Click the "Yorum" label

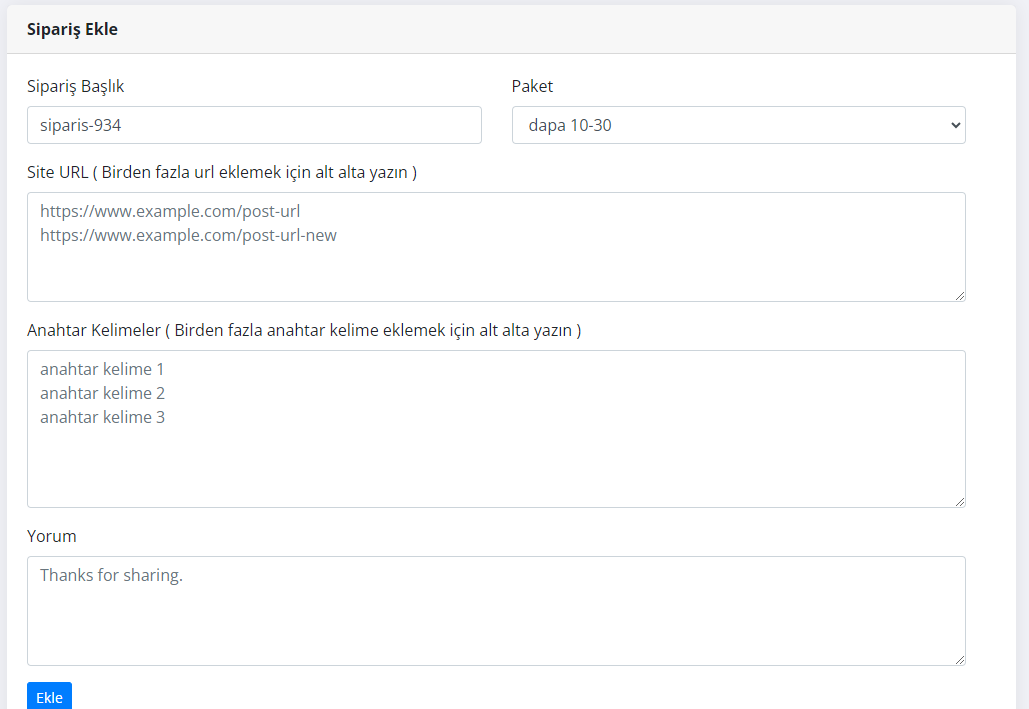click(52, 536)
